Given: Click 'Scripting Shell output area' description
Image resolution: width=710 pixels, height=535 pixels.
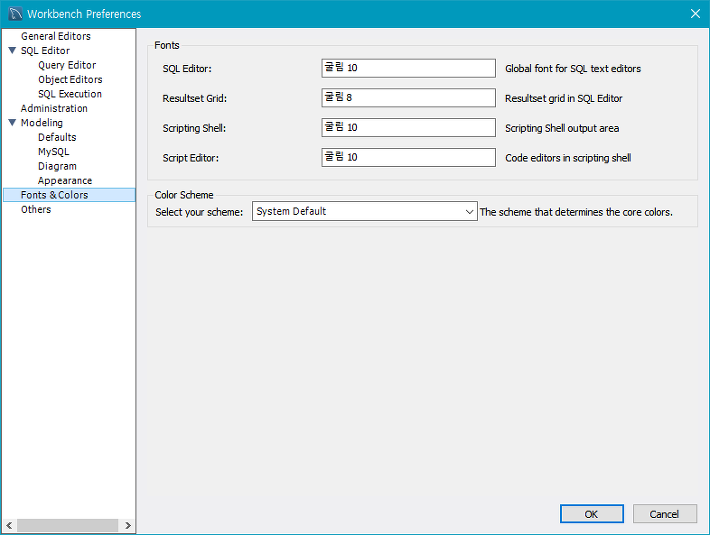Looking at the screenshot, I should (561, 128).
